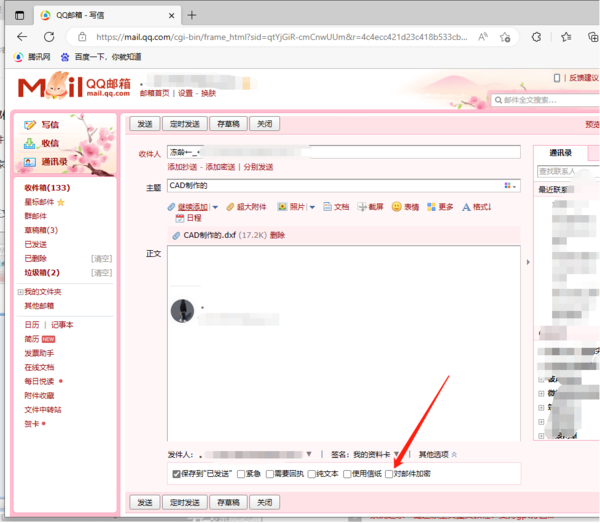
Task: Add page to favorites star icon
Action: coord(505,37)
